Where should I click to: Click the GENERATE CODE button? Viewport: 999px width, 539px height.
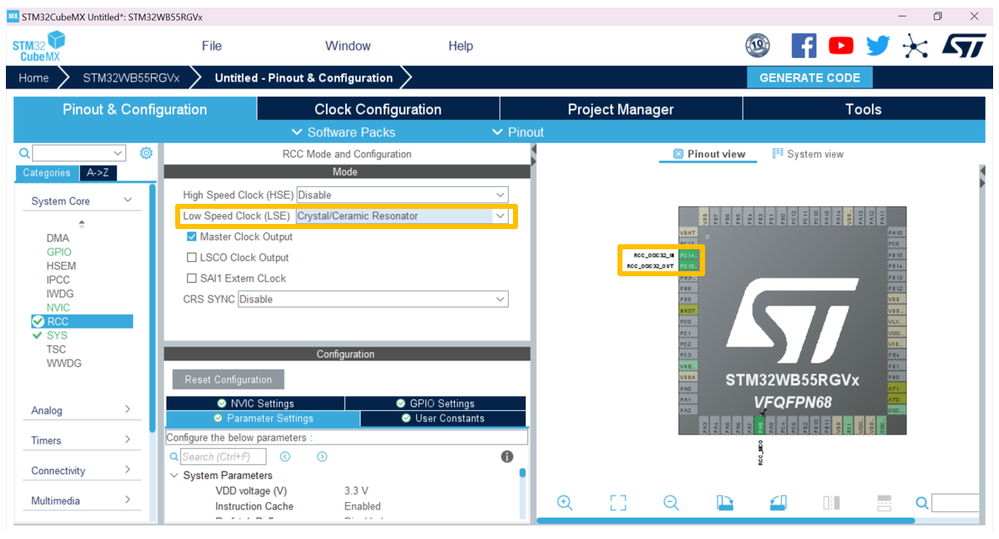809,78
